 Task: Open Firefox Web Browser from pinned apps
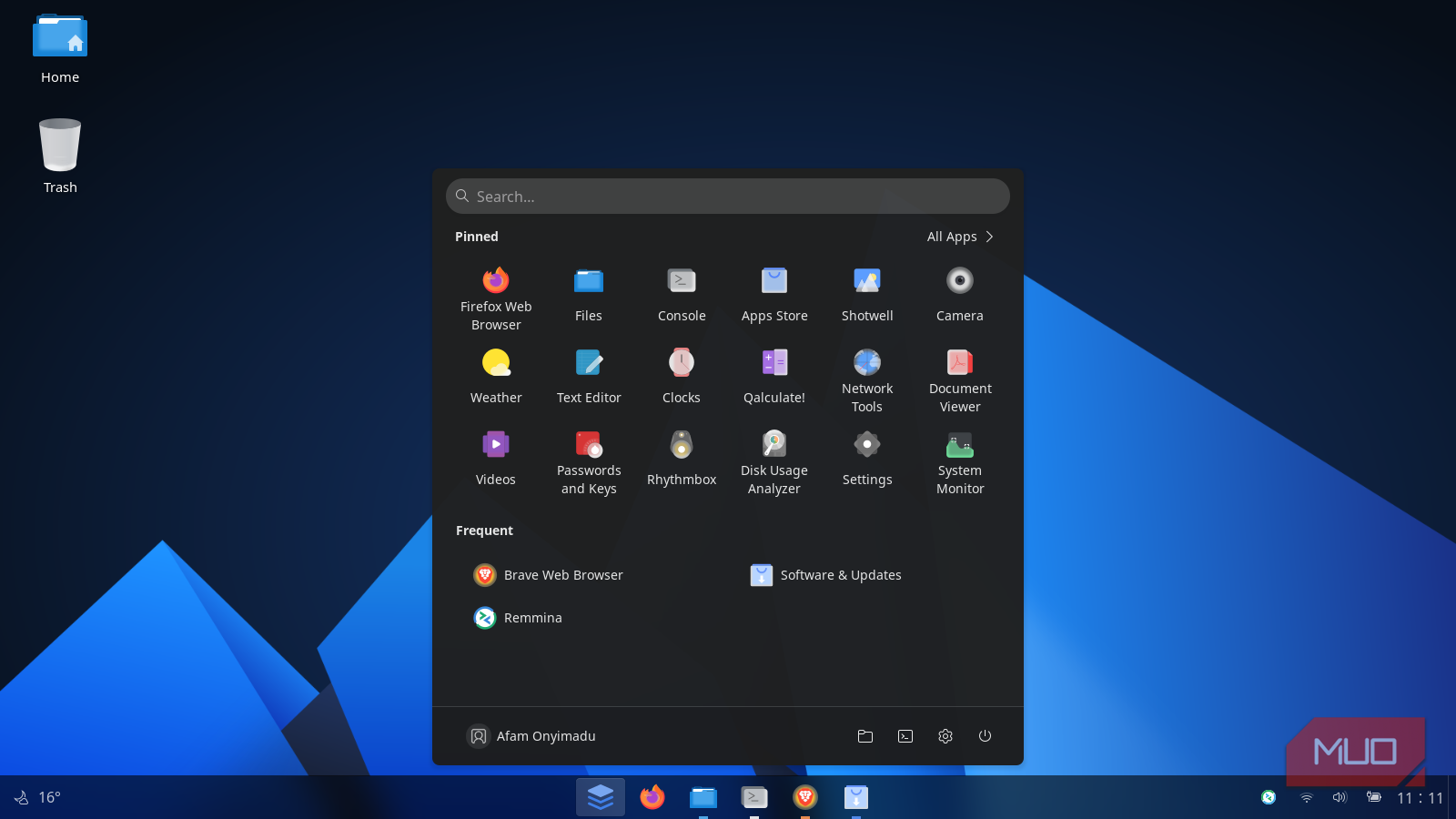496,298
